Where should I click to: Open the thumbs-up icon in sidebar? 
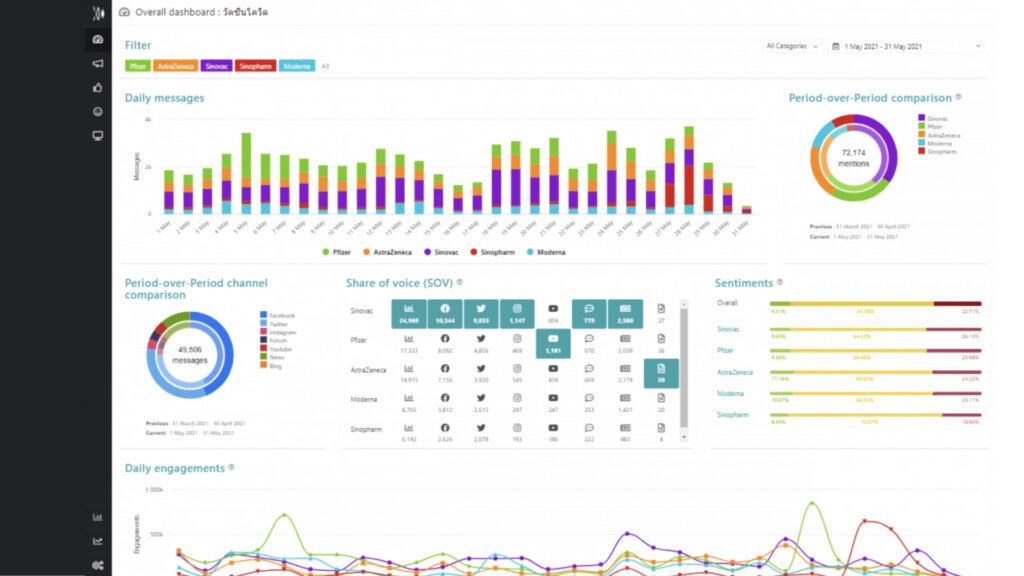[97, 87]
